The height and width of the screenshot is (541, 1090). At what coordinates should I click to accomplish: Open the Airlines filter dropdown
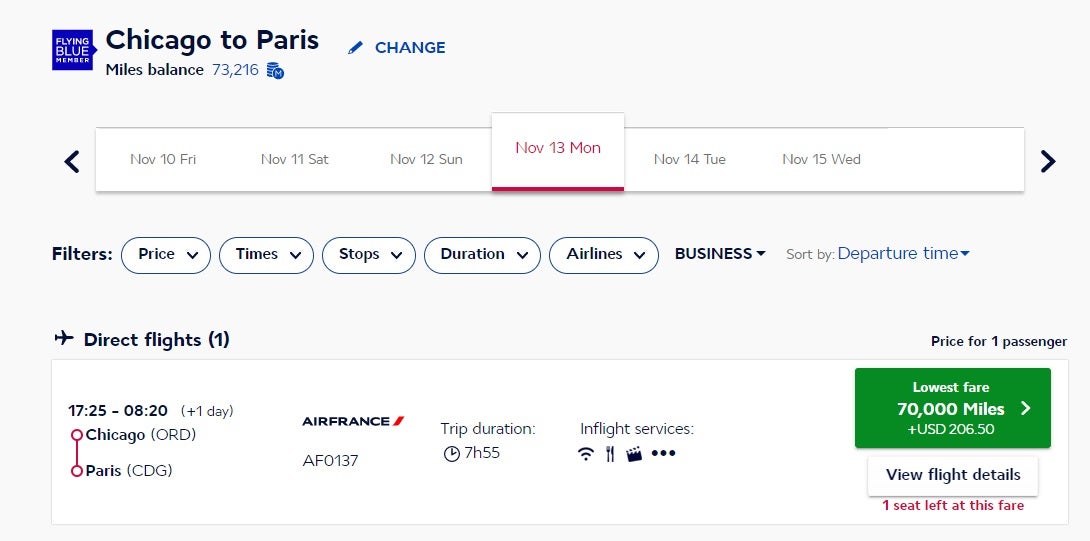[604, 255]
